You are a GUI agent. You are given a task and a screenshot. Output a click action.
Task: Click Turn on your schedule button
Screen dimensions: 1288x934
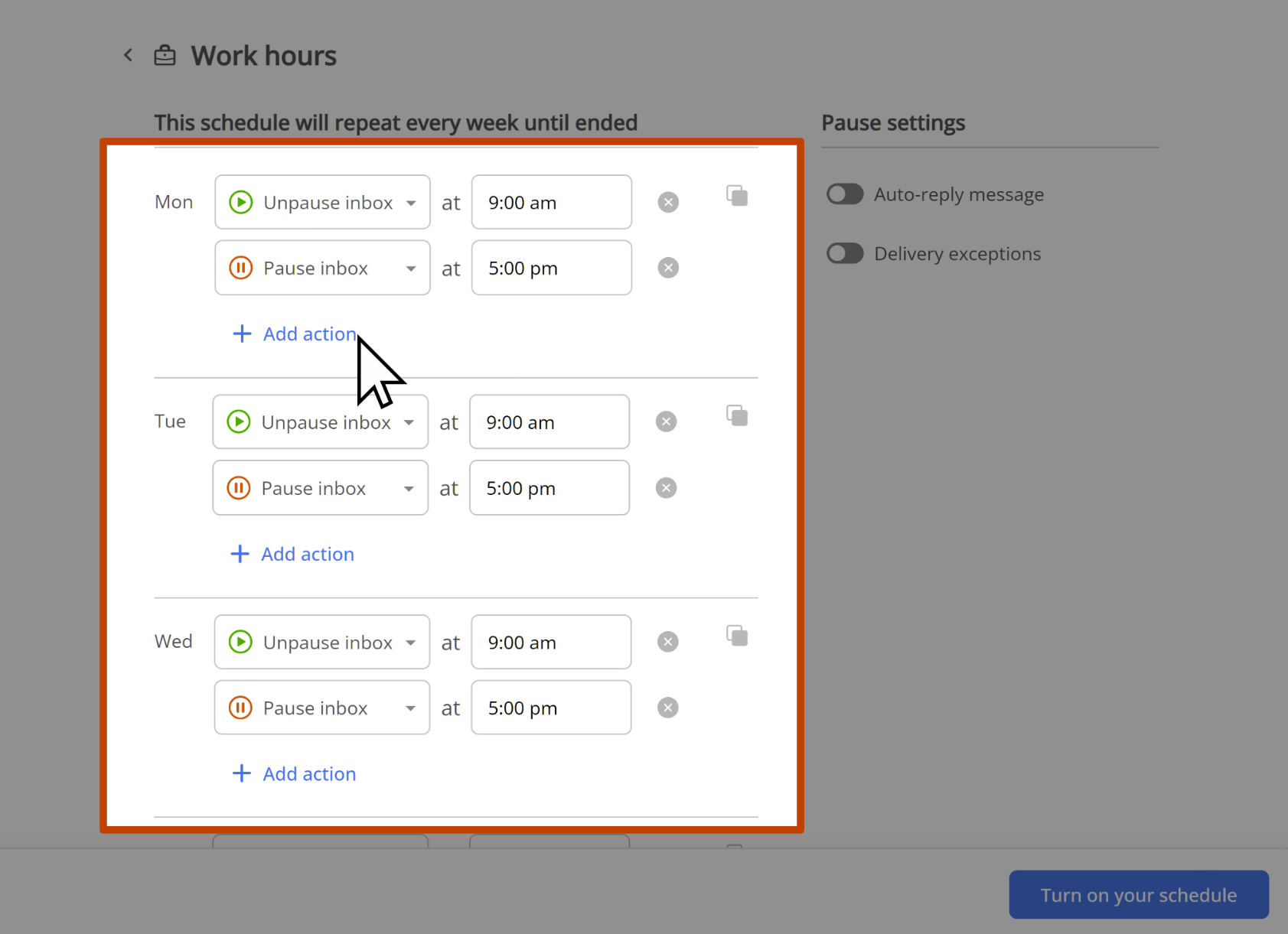coord(1138,894)
